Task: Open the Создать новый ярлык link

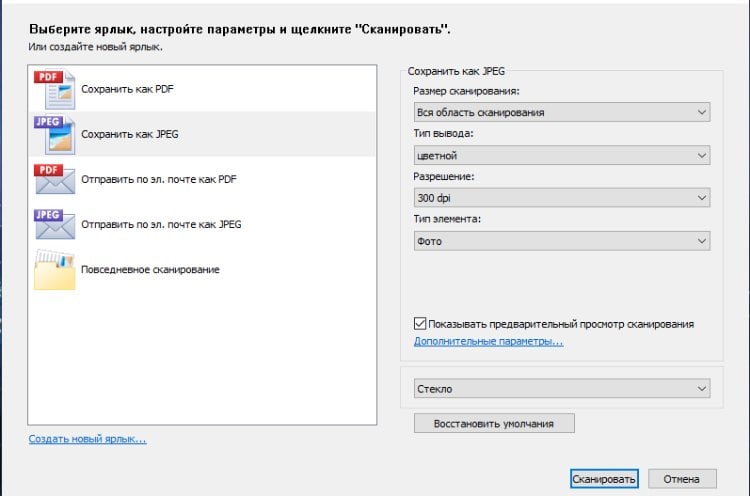Action: point(88,439)
